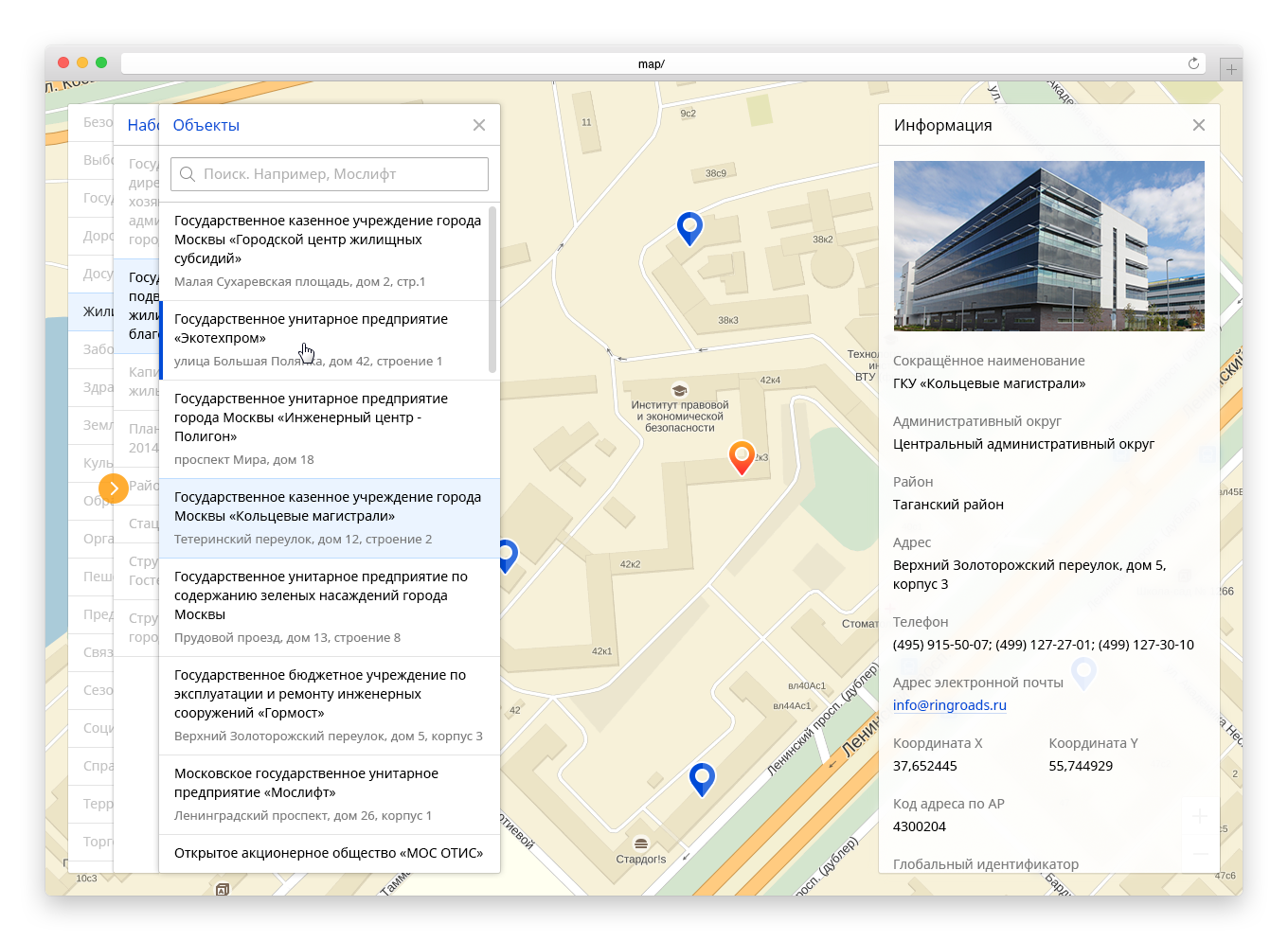Click the blue map pin near building 38к2
The width and height of the screenshot is (1288, 941).
[689, 227]
